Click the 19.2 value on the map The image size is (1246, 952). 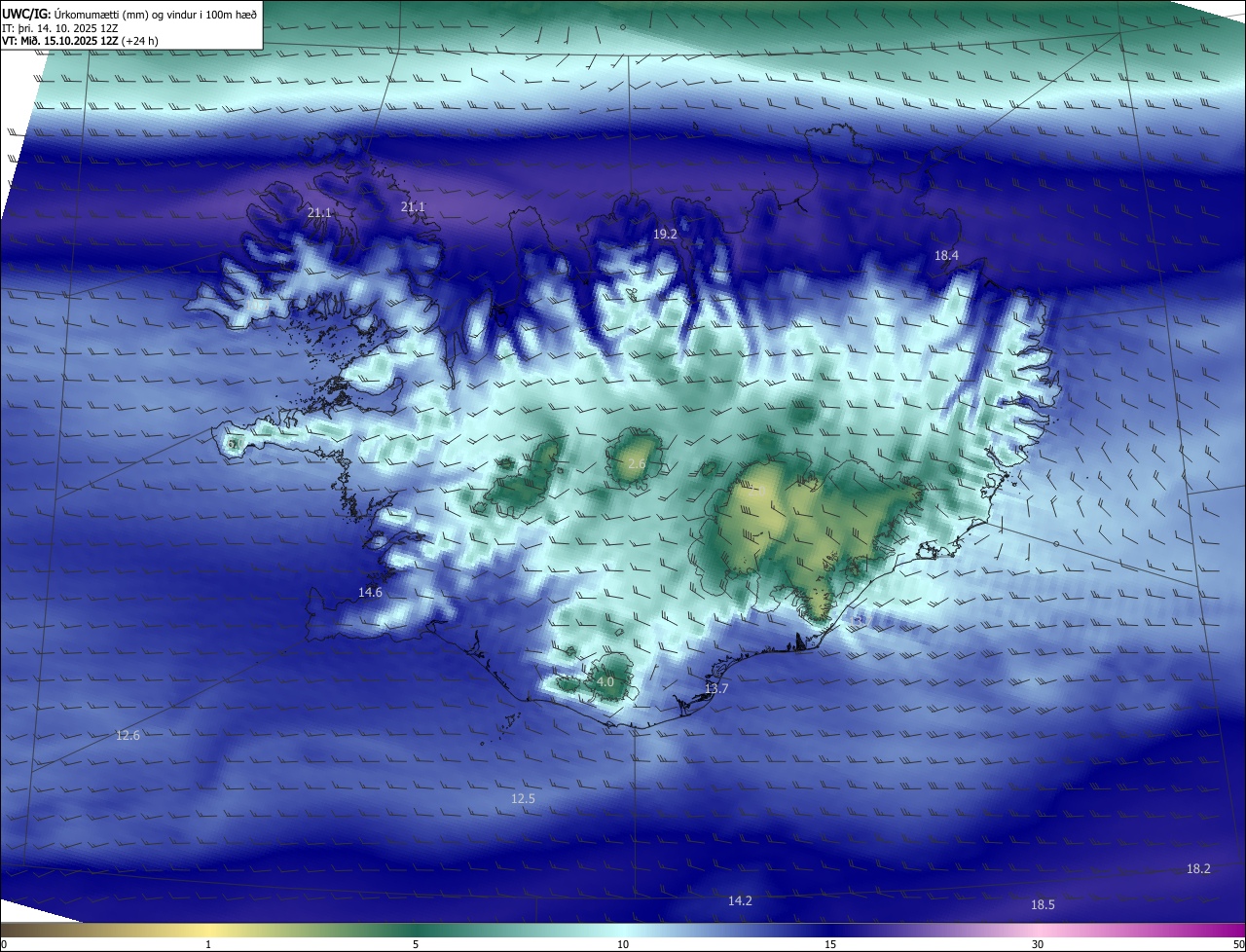pyautogui.click(x=665, y=235)
